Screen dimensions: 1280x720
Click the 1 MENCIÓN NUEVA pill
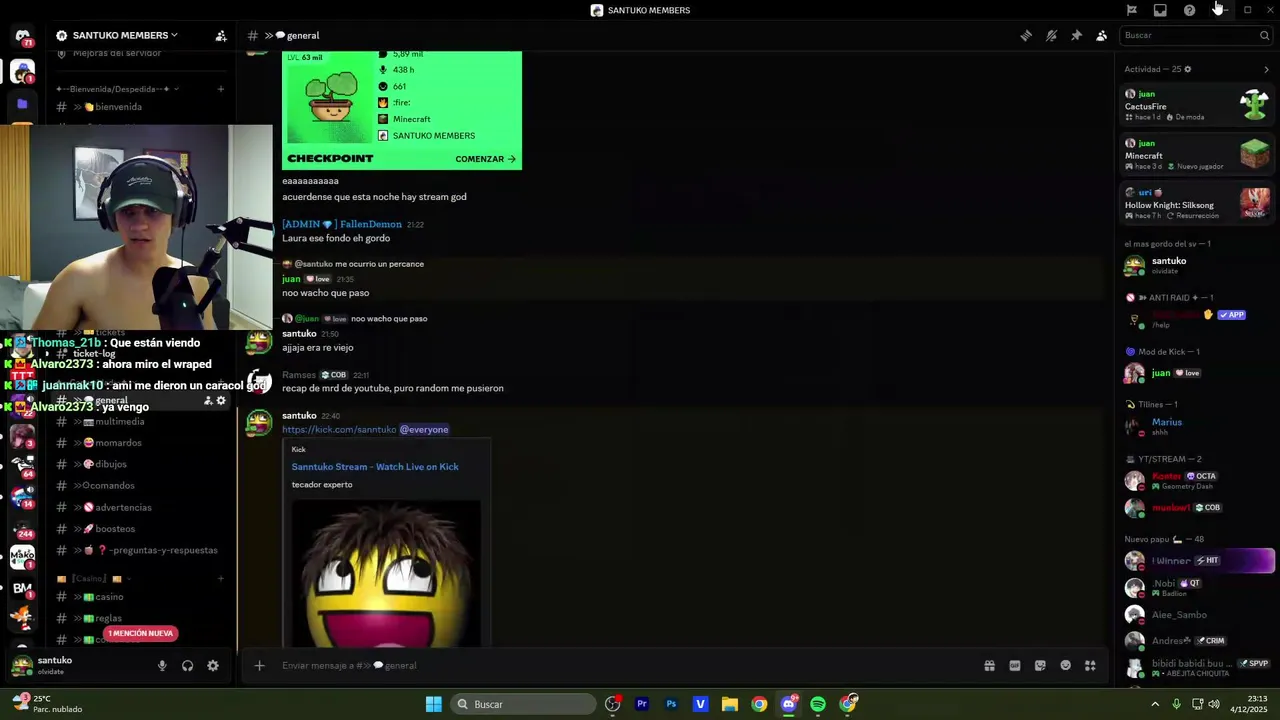(141, 633)
